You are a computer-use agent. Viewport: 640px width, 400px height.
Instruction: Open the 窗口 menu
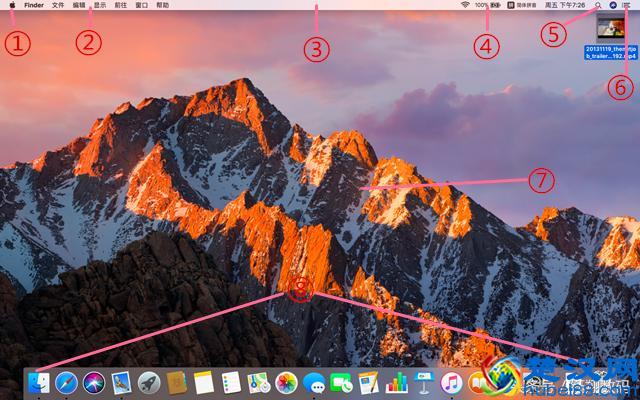tap(141, 5)
